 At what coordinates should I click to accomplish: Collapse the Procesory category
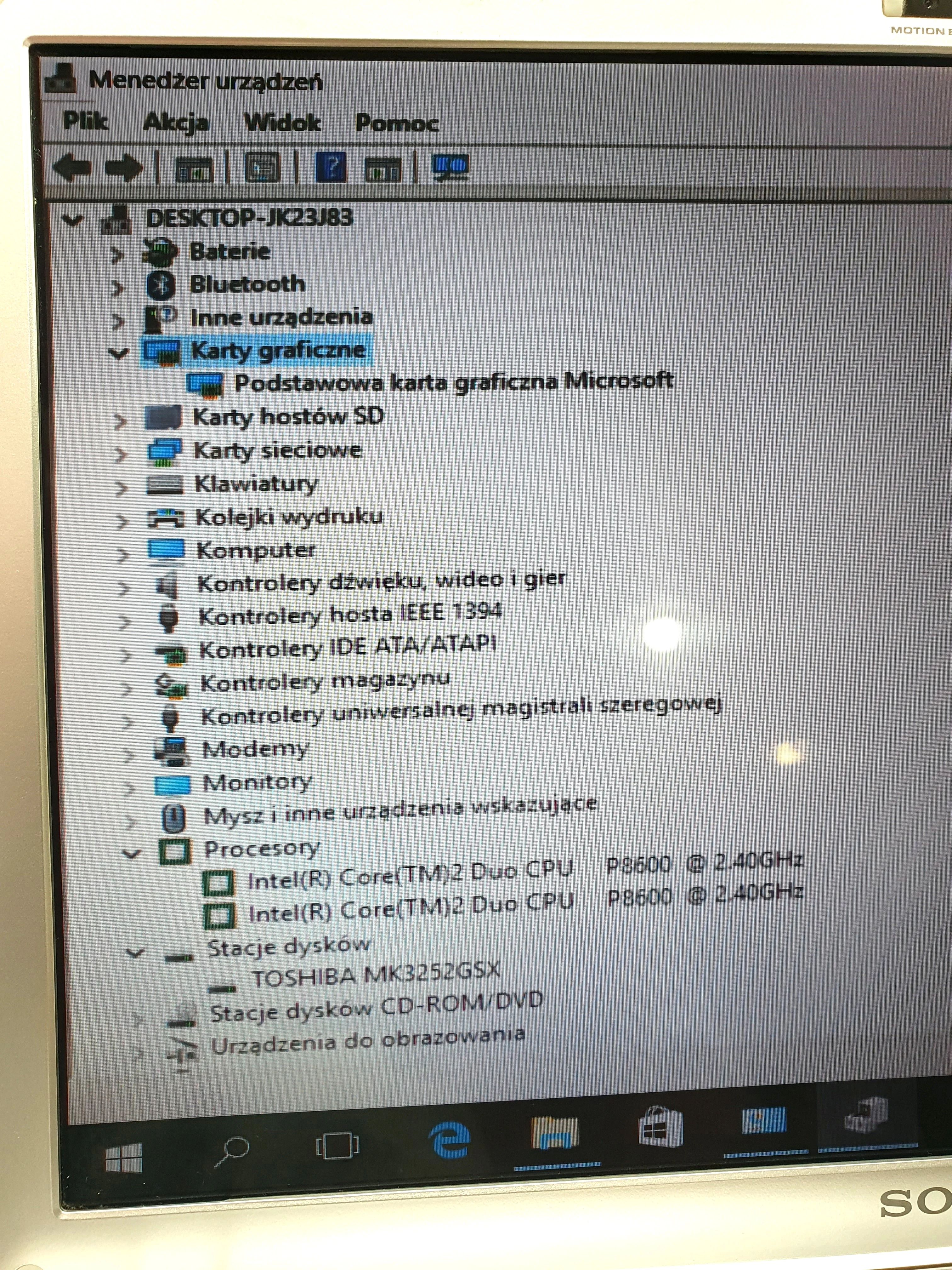coord(131,854)
